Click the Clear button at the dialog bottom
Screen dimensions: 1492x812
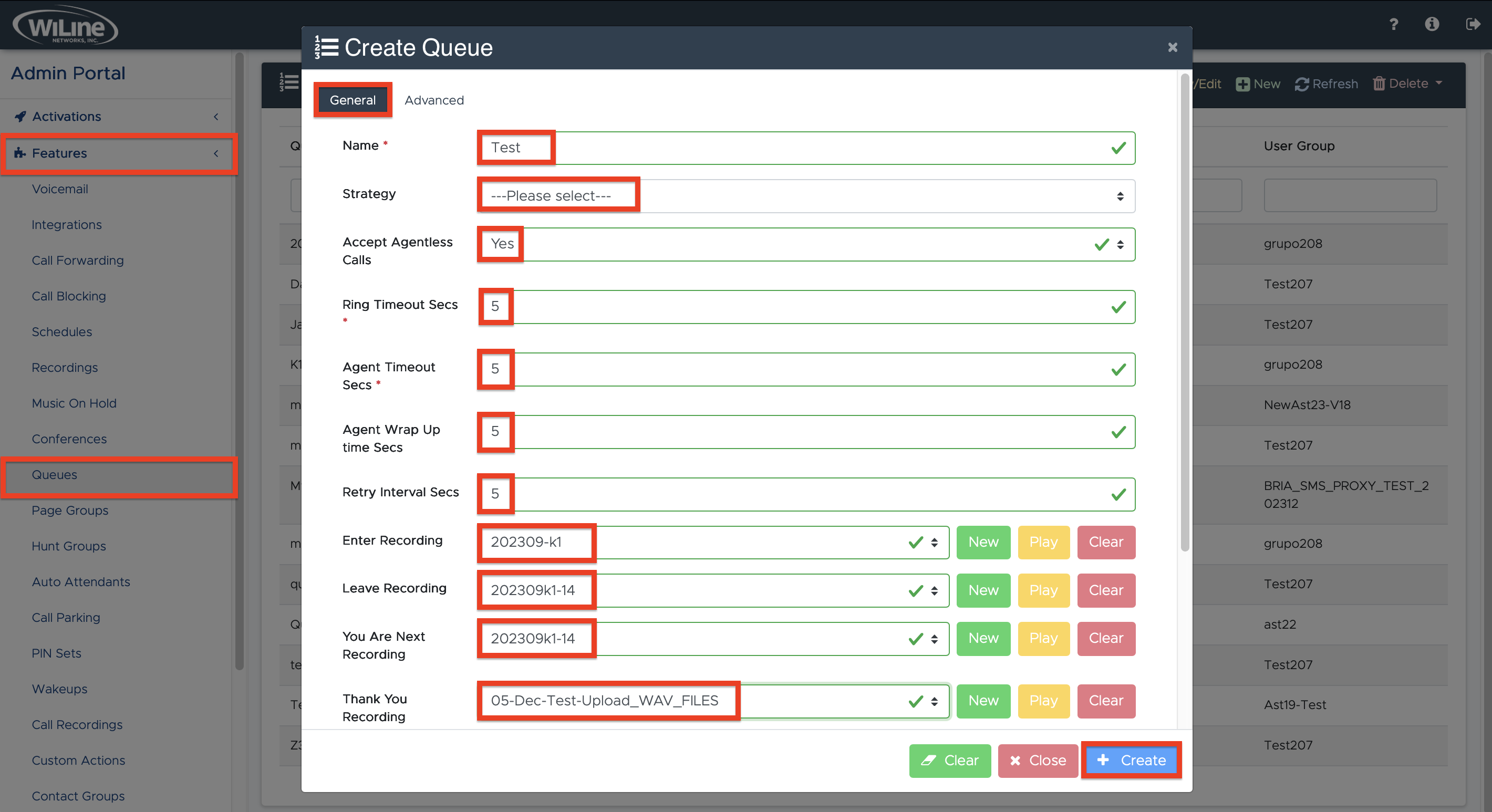950,761
